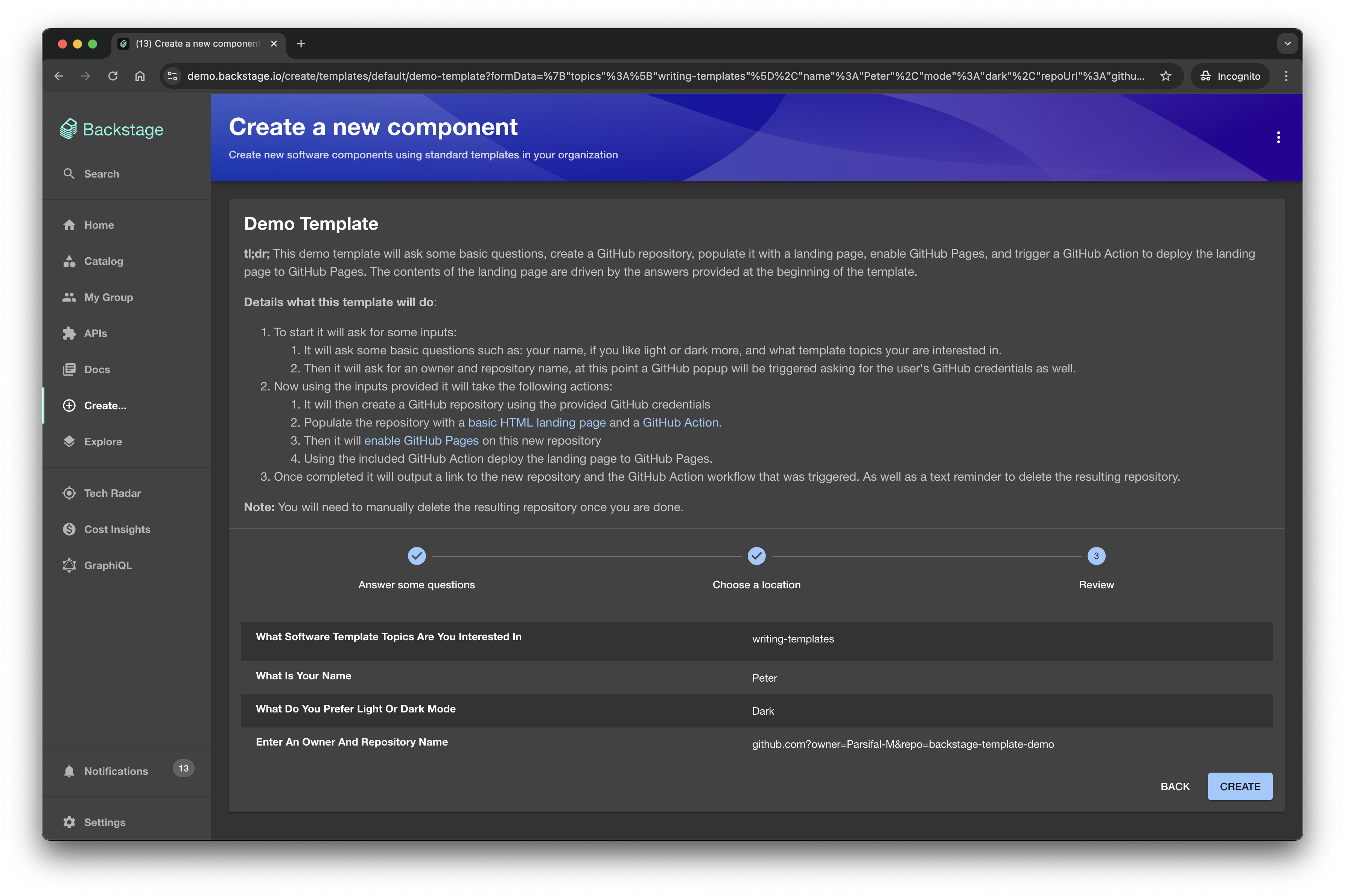Open the page header kebab menu
The height and width of the screenshot is (896, 1345).
[1278, 137]
